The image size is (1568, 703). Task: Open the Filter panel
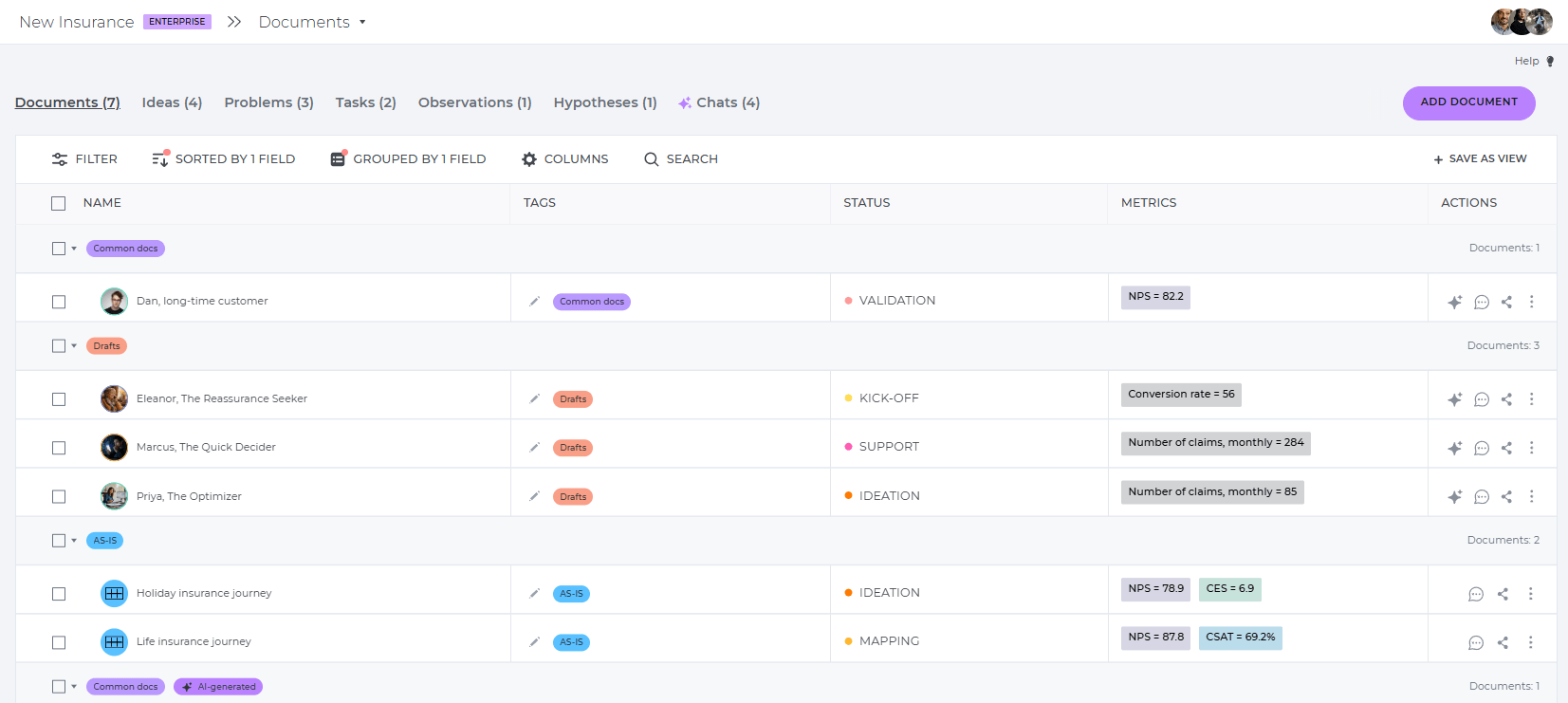pyautogui.click(x=84, y=159)
